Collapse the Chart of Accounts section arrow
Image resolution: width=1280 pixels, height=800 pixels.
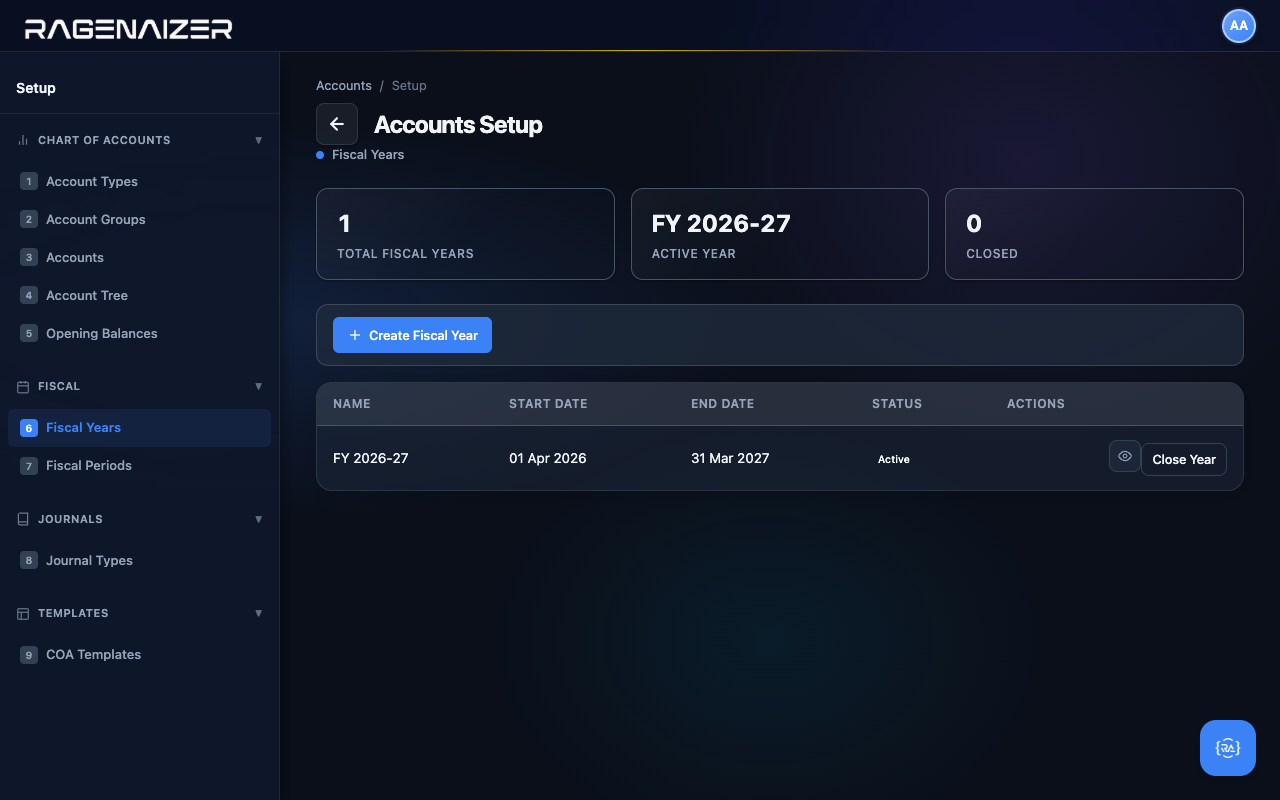click(259, 140)
